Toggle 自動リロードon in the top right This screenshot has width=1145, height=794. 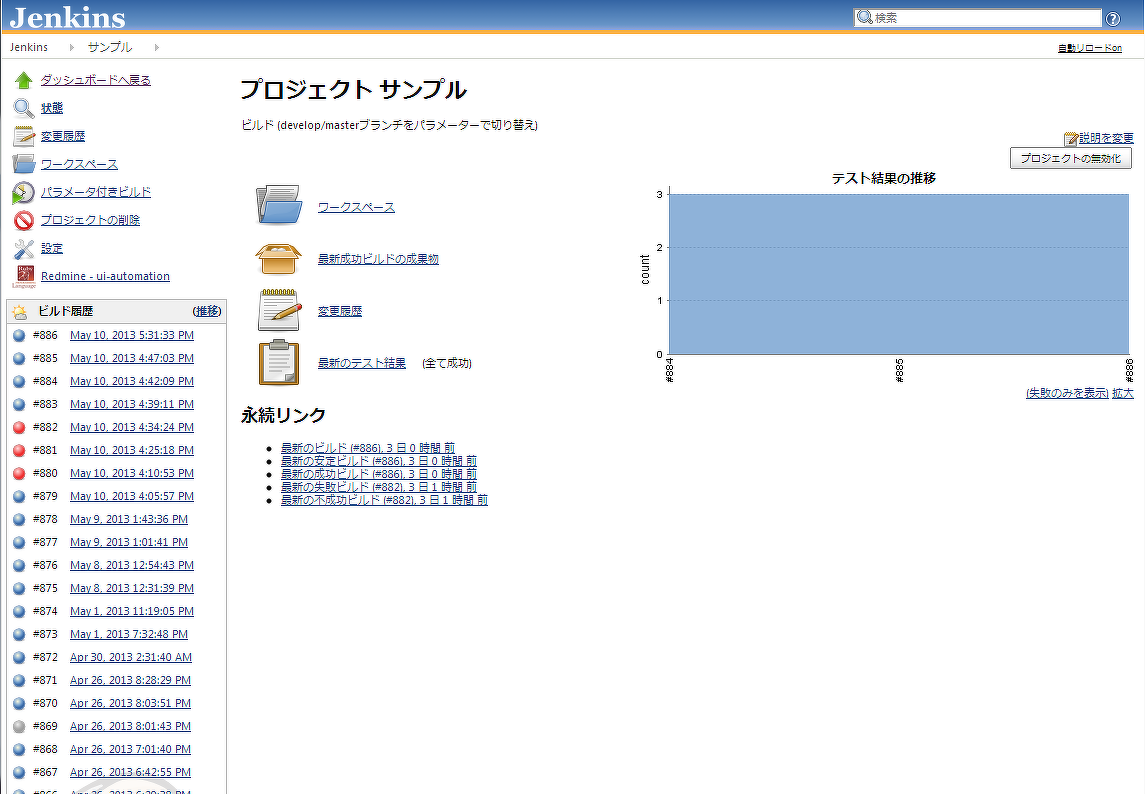[1089, 47]
